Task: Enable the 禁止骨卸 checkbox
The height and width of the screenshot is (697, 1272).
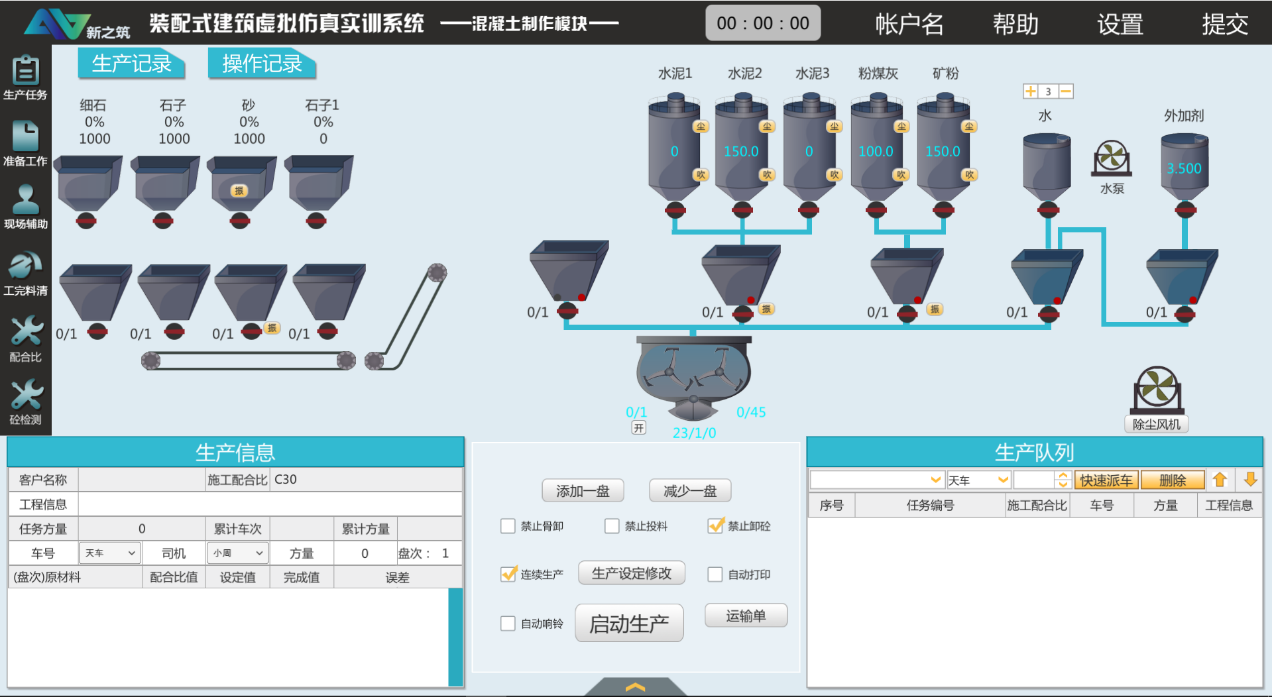Action: (x=510, y=526)
